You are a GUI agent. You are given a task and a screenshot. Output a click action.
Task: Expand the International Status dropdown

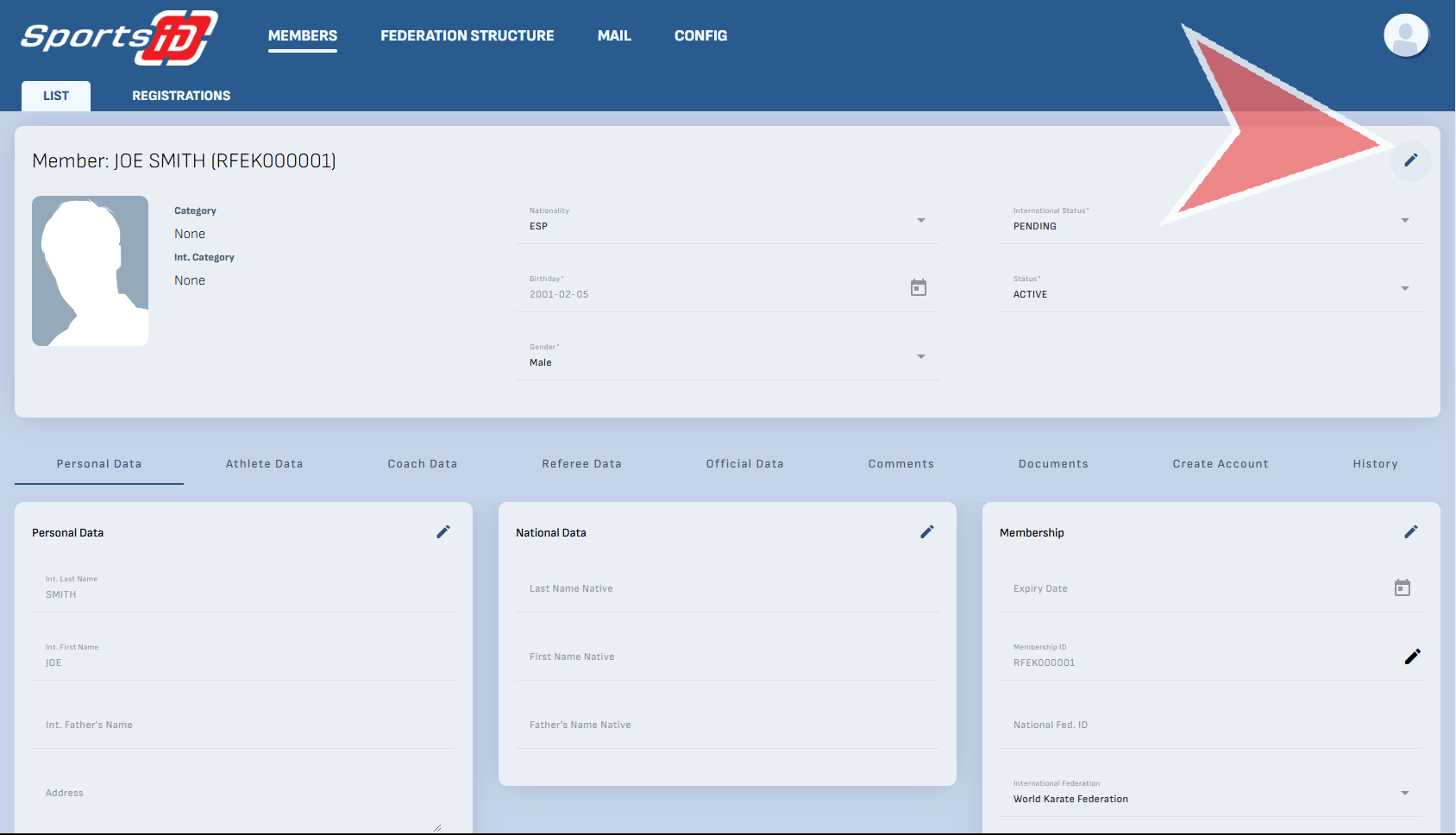coord(1404,221)
